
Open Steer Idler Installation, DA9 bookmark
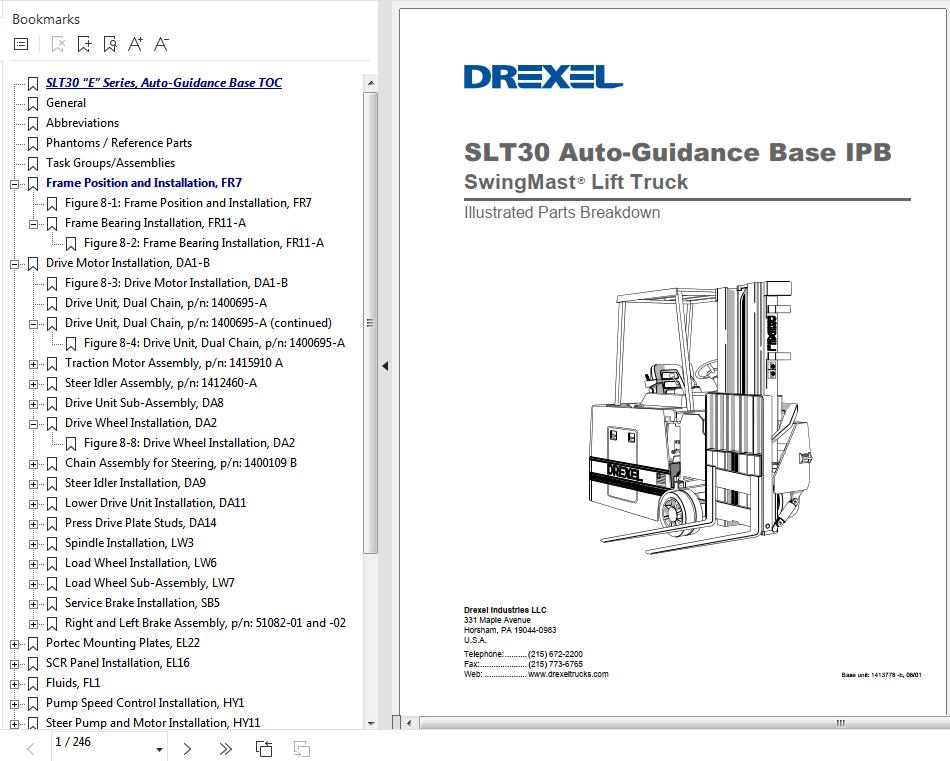(135, 483)
